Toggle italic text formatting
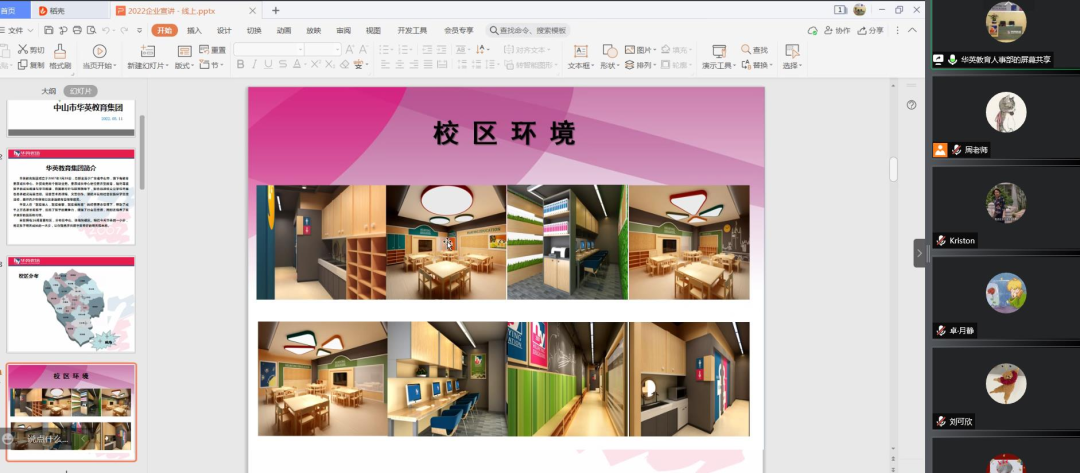1080x473 pixels. pyautogui.click(x=255, y=65)
